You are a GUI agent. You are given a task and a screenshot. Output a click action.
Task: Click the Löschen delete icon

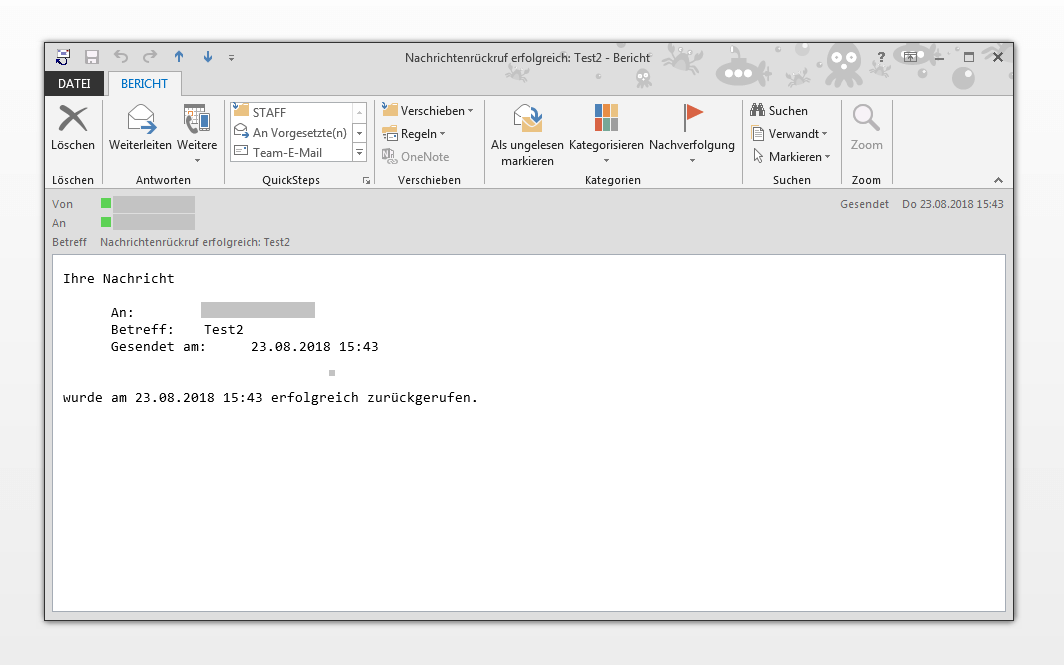pyautogui.click(x=73, y=120)
